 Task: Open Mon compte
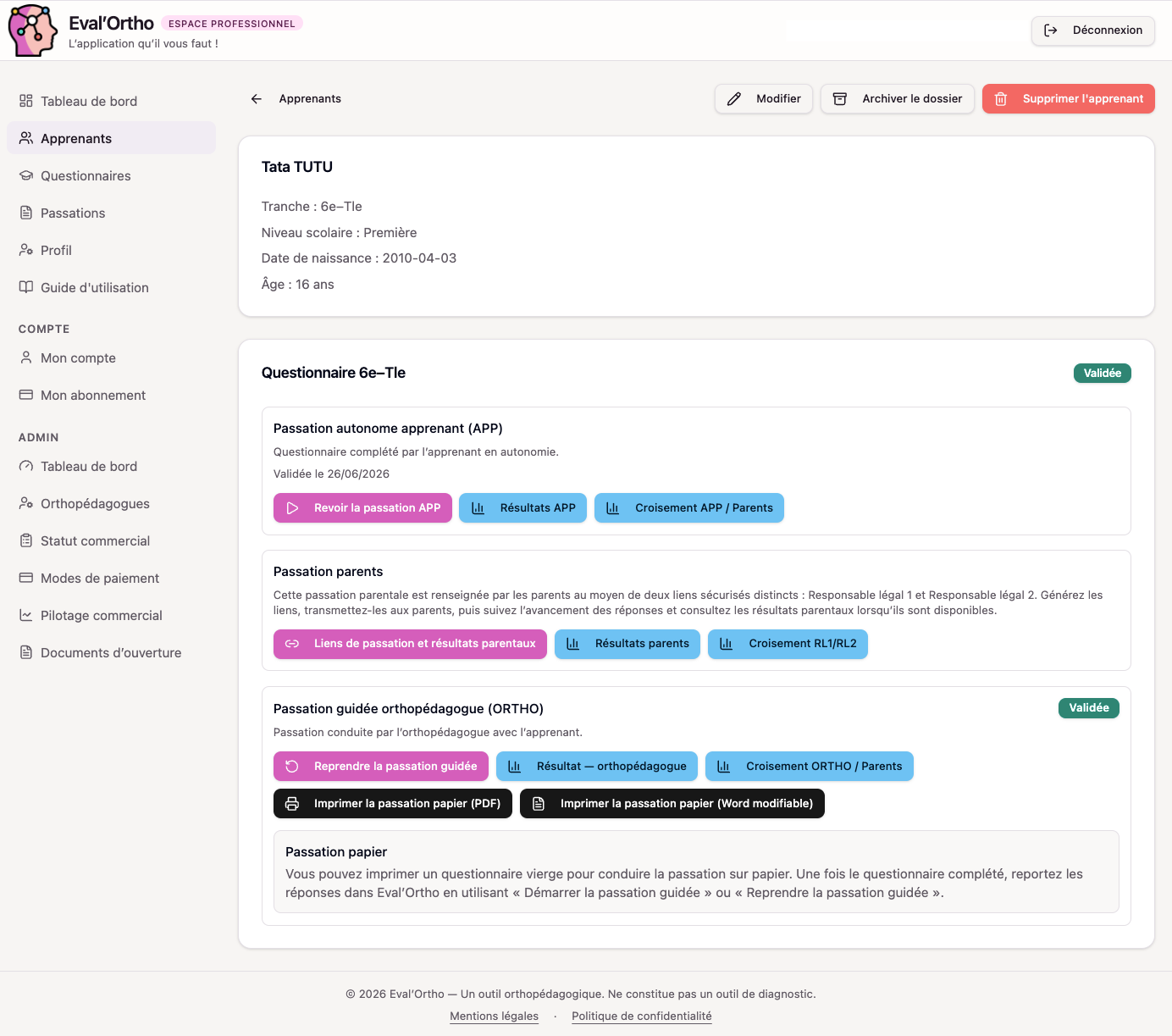111,357
